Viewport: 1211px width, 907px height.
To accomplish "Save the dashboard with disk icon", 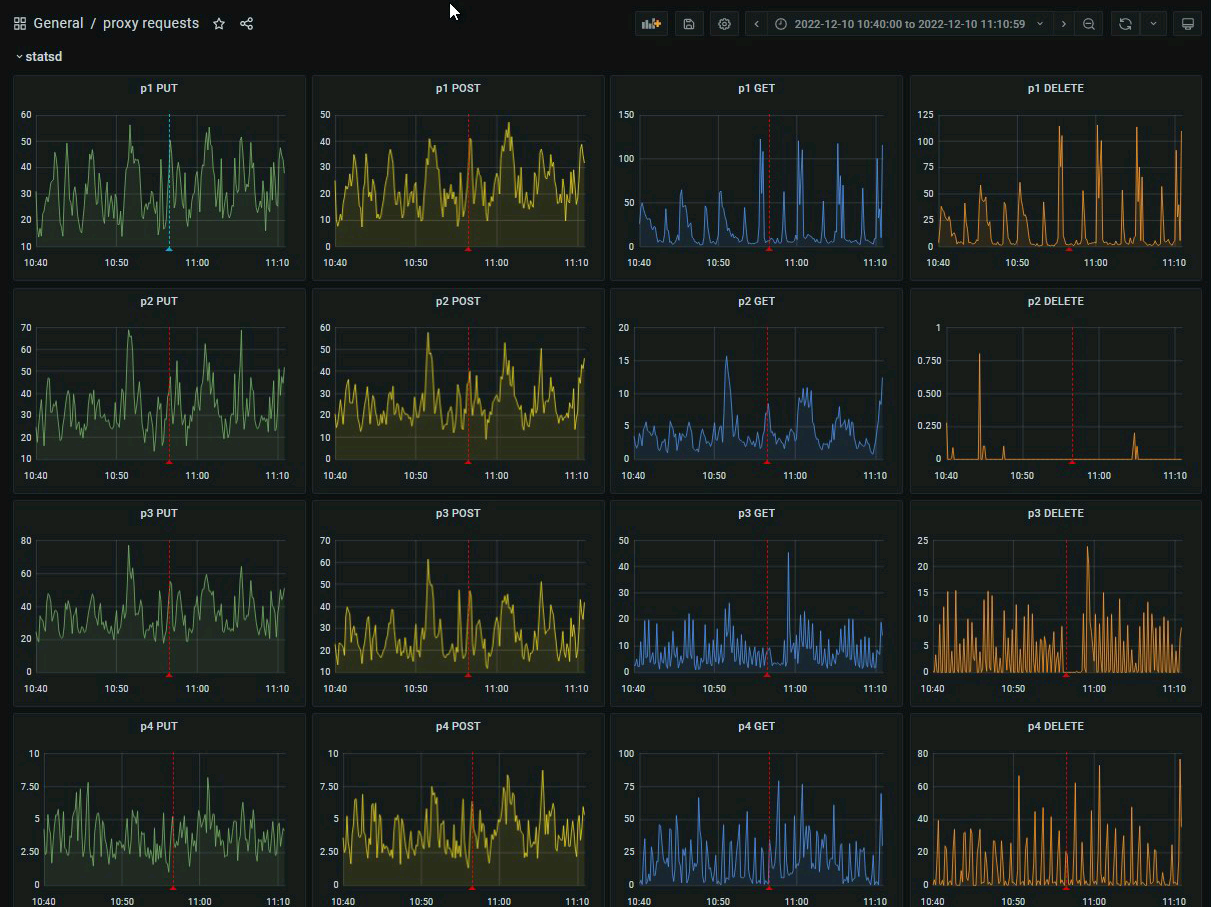I will pos(689,24).
